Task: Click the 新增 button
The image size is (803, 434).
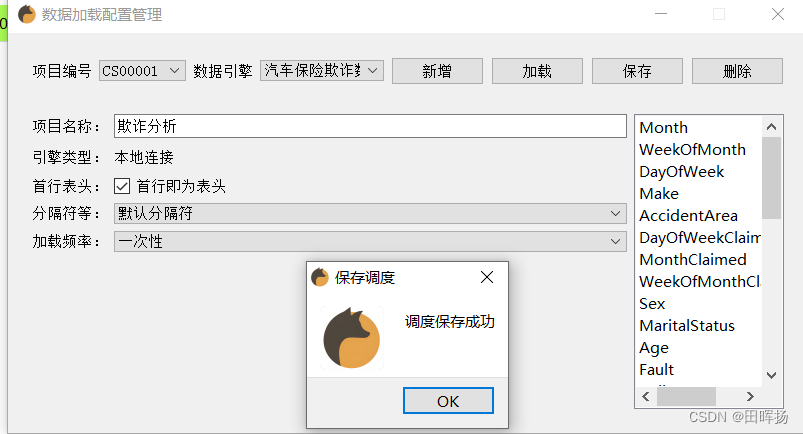Action: pyautogui.click(x=437, y=71)
